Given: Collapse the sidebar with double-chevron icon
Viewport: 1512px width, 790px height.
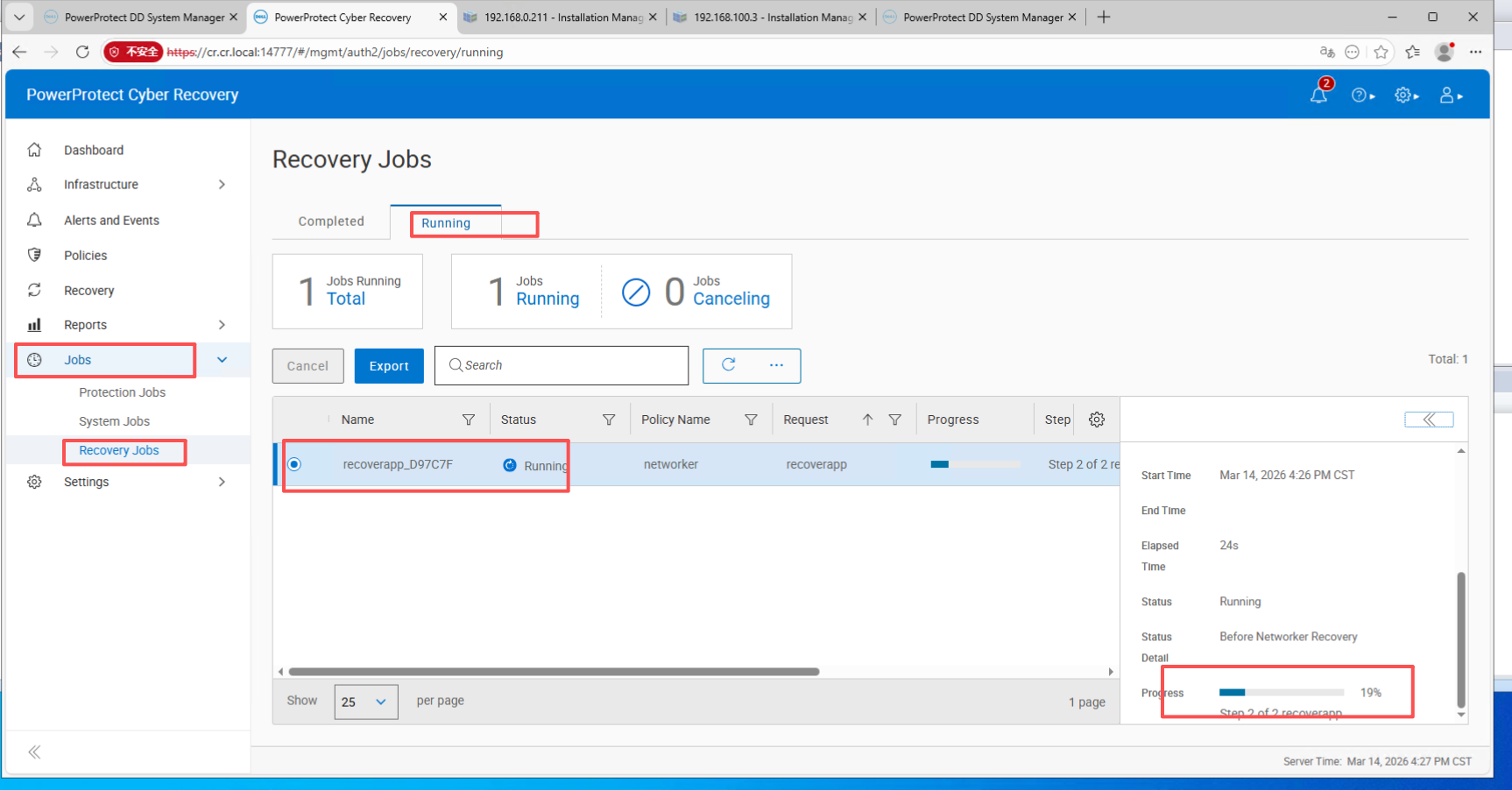Looking at the screenshot, I should (x=34, y=751).
